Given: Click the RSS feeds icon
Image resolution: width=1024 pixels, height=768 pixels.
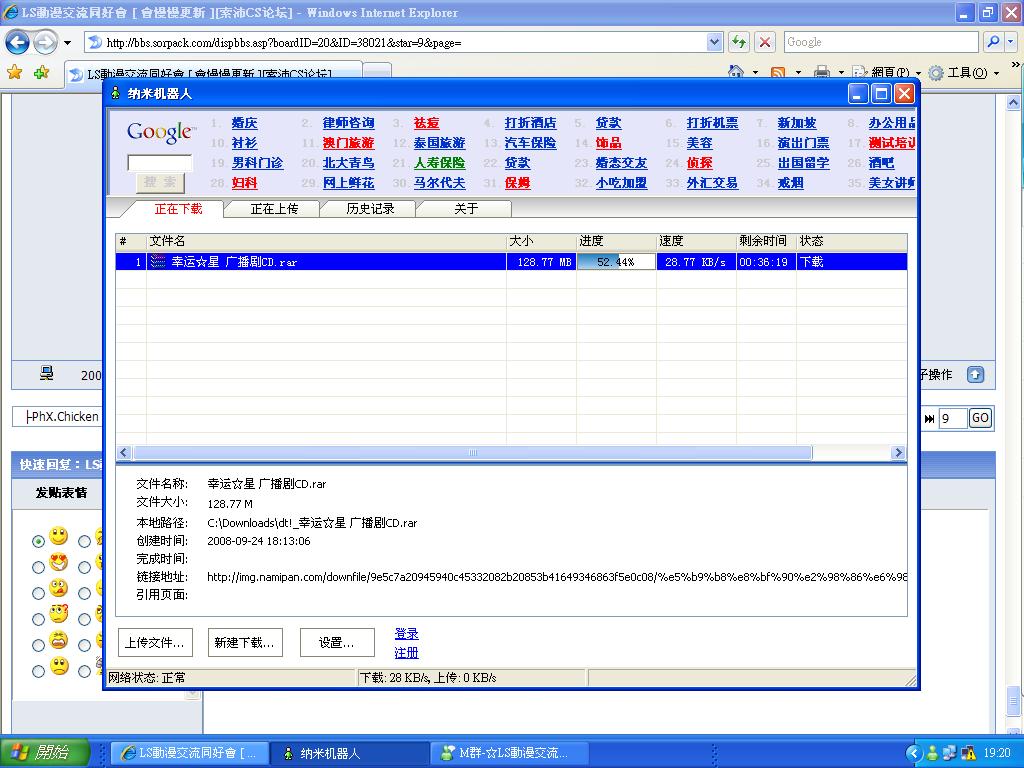Looking at the screenshot, I should click(778, 72).
